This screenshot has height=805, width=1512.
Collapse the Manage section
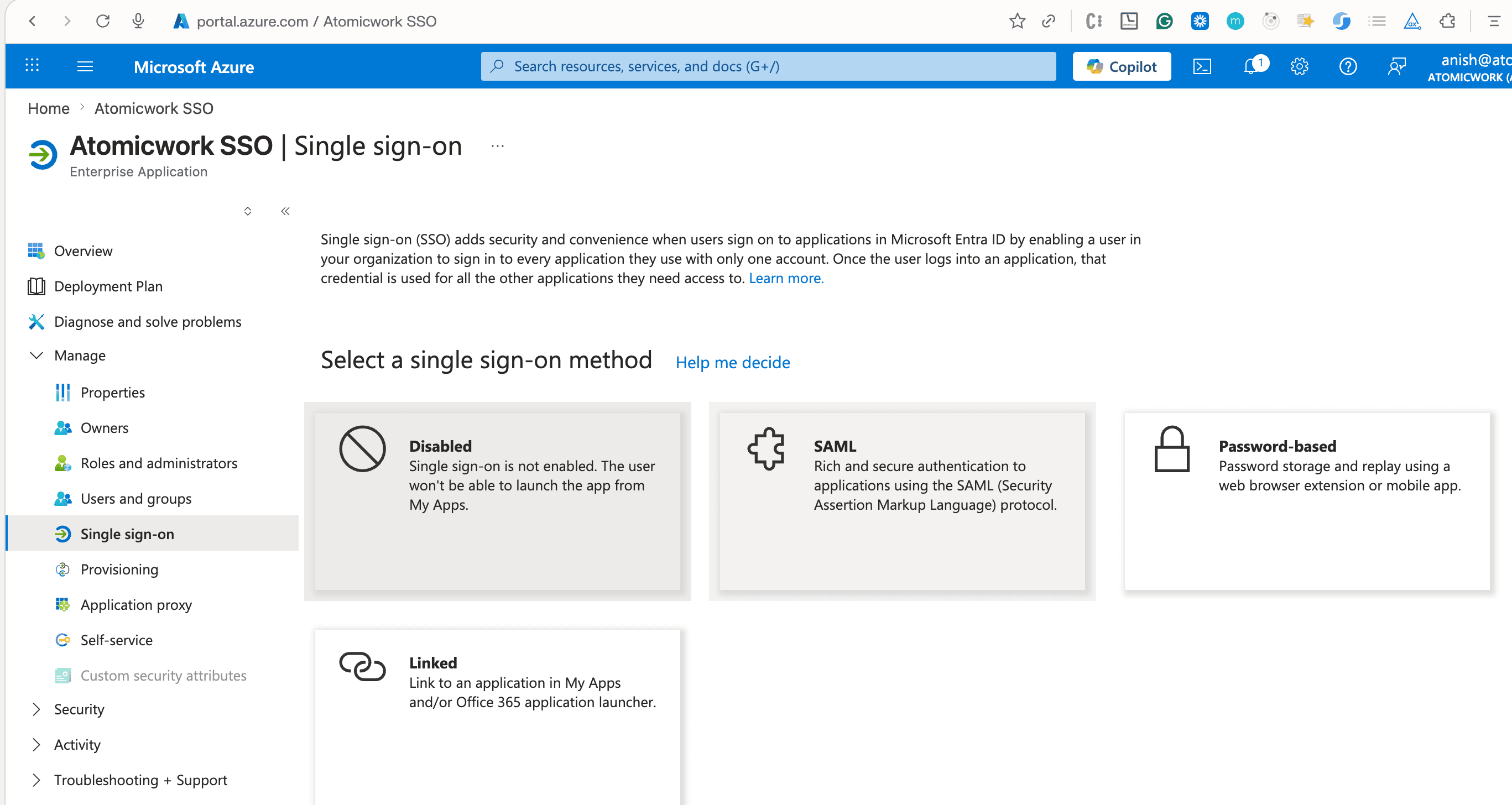37,356
